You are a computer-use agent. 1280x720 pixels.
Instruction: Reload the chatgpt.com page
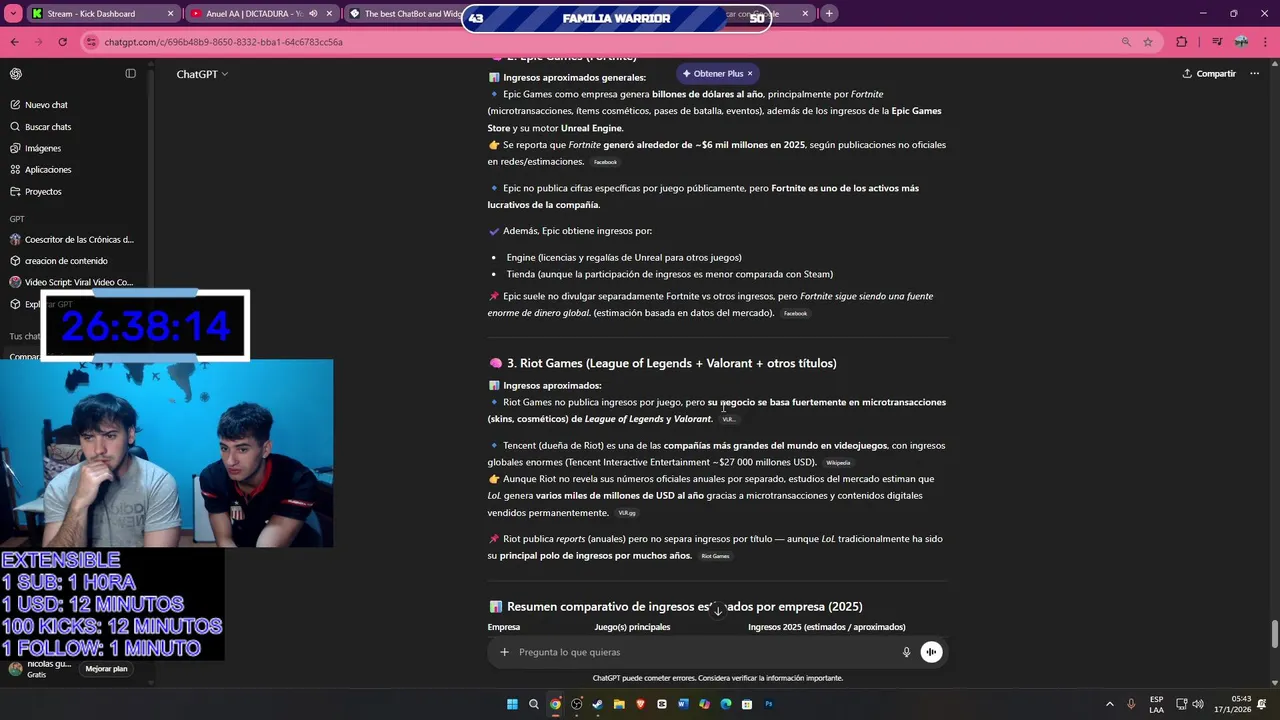click(62, 42)
